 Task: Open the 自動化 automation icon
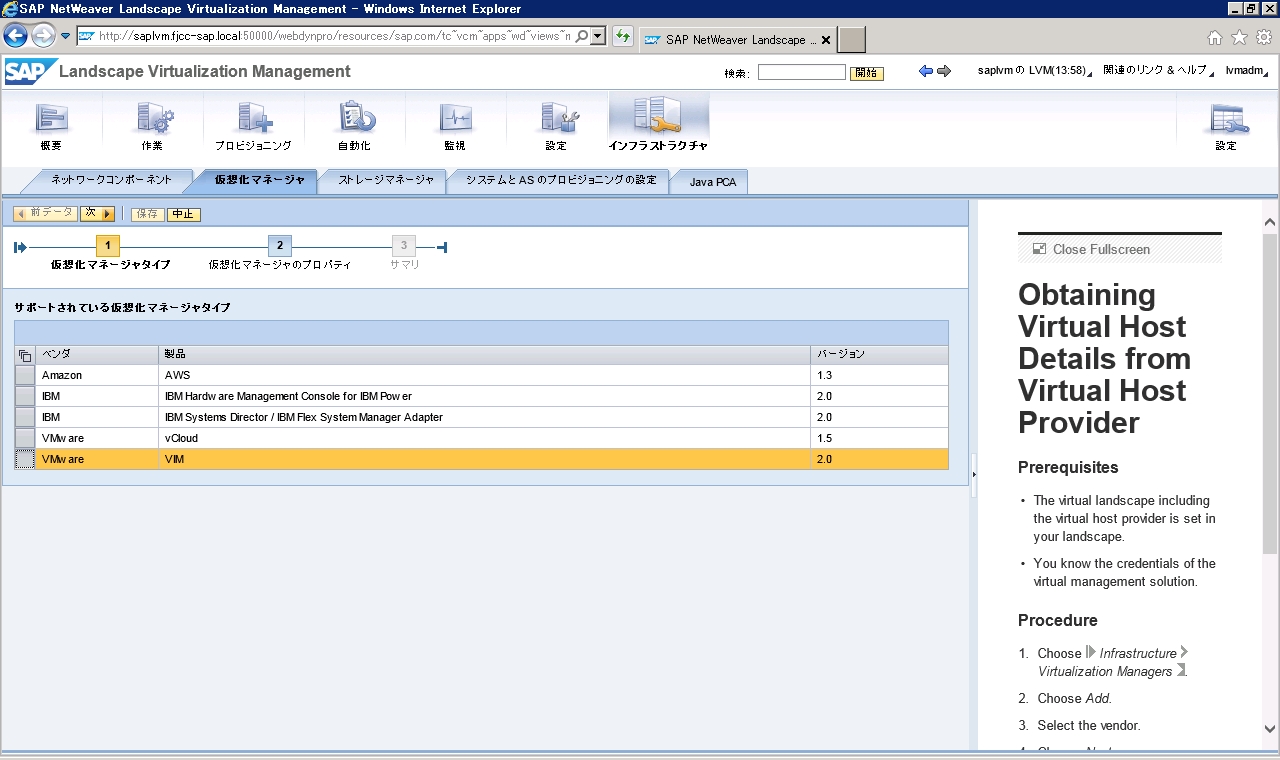point(354,124)
